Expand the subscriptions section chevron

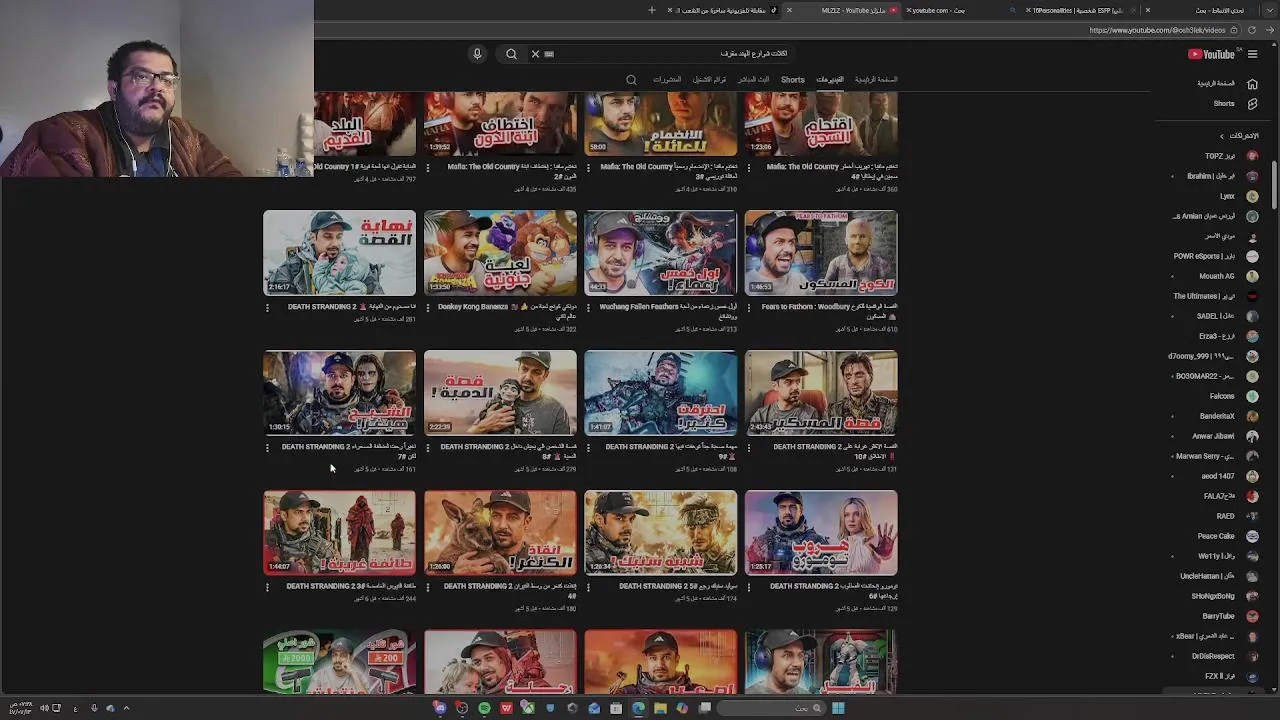coord(1221,136)
